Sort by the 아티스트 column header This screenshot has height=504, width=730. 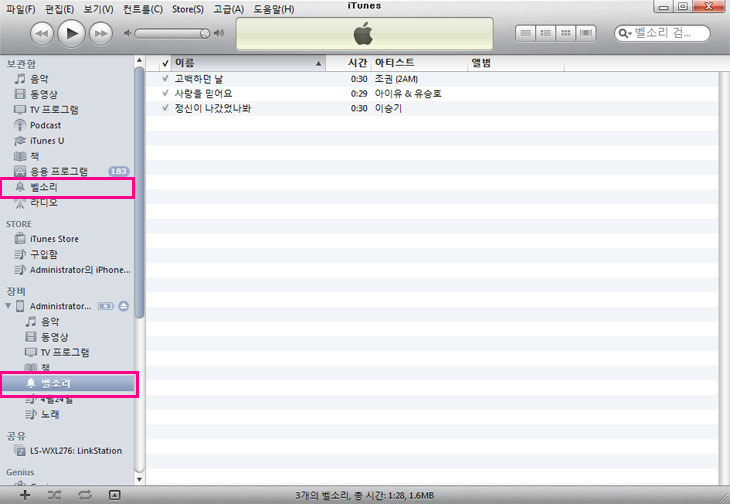419,63
